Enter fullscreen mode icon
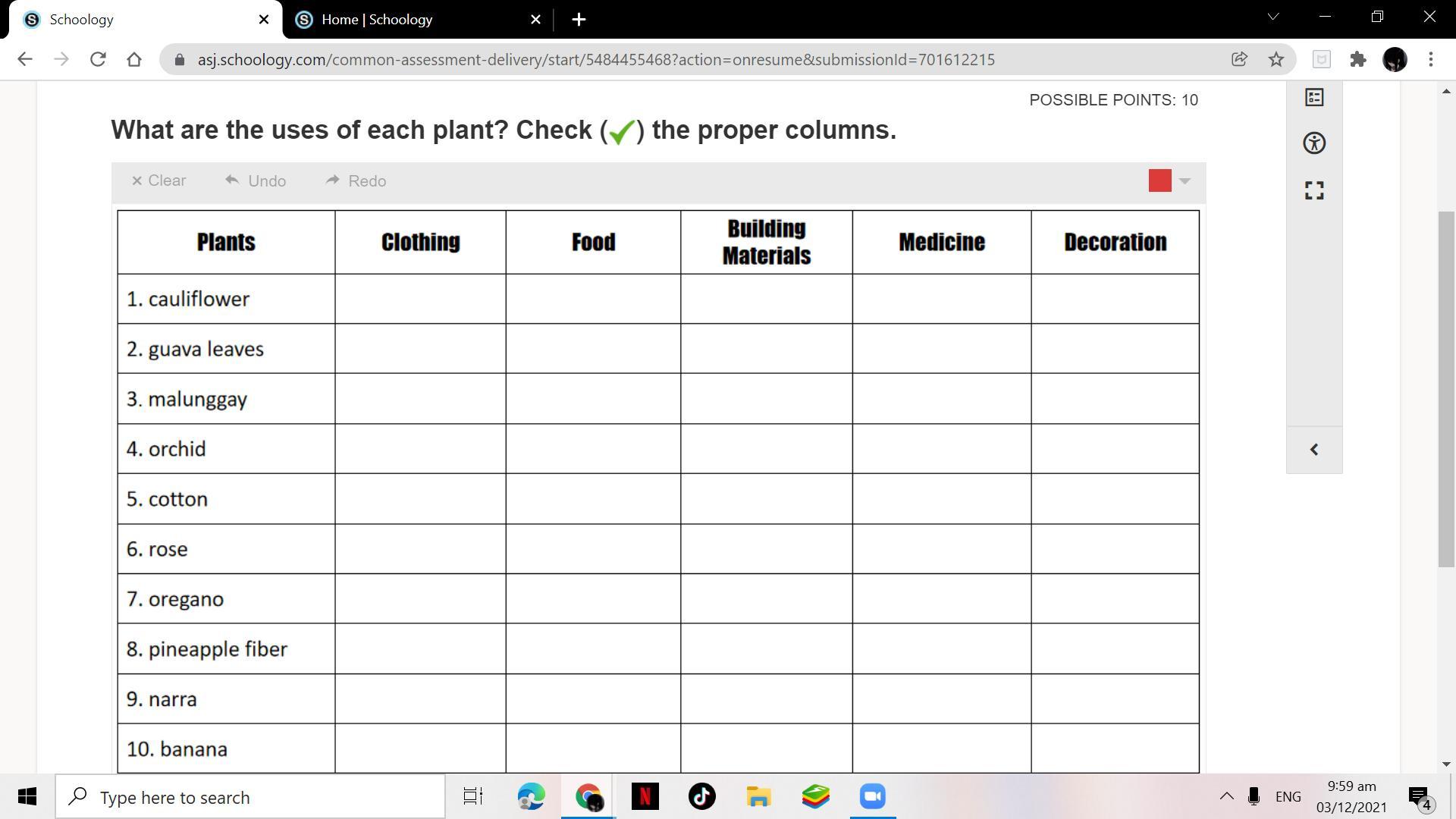Screen dimensions: 1456x819 click(x=1314, y=190)
